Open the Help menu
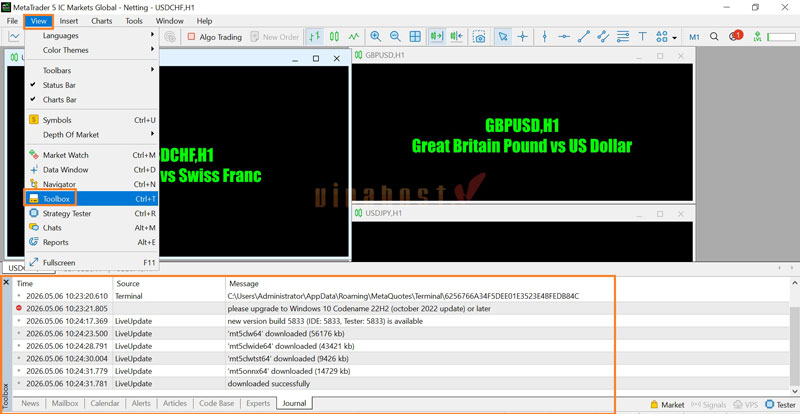Screen dimensions: 800x414 [204, 21]
